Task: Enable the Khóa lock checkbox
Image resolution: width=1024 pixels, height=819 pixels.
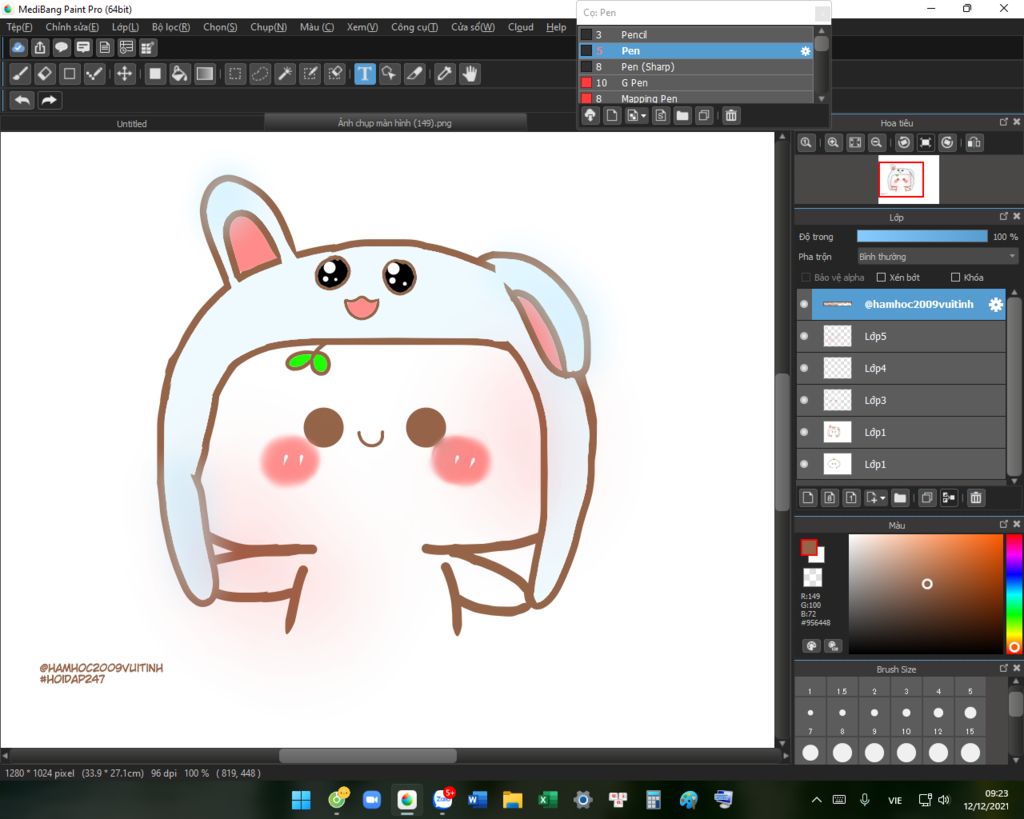Action: (x=955, y=278)
